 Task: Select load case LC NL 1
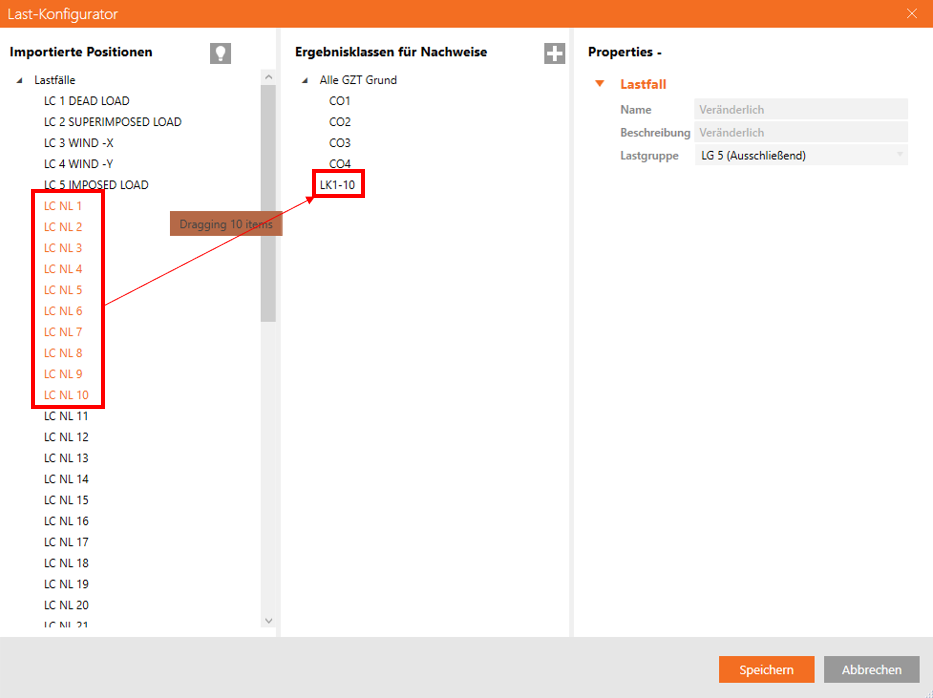point(62,206)
